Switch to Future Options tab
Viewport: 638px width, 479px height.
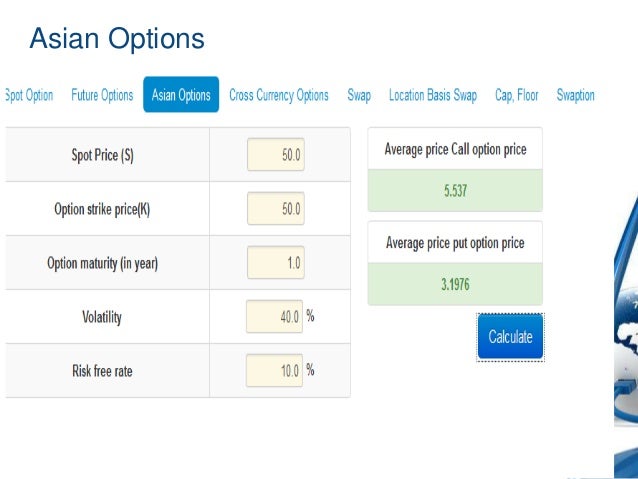click(102, 95)
